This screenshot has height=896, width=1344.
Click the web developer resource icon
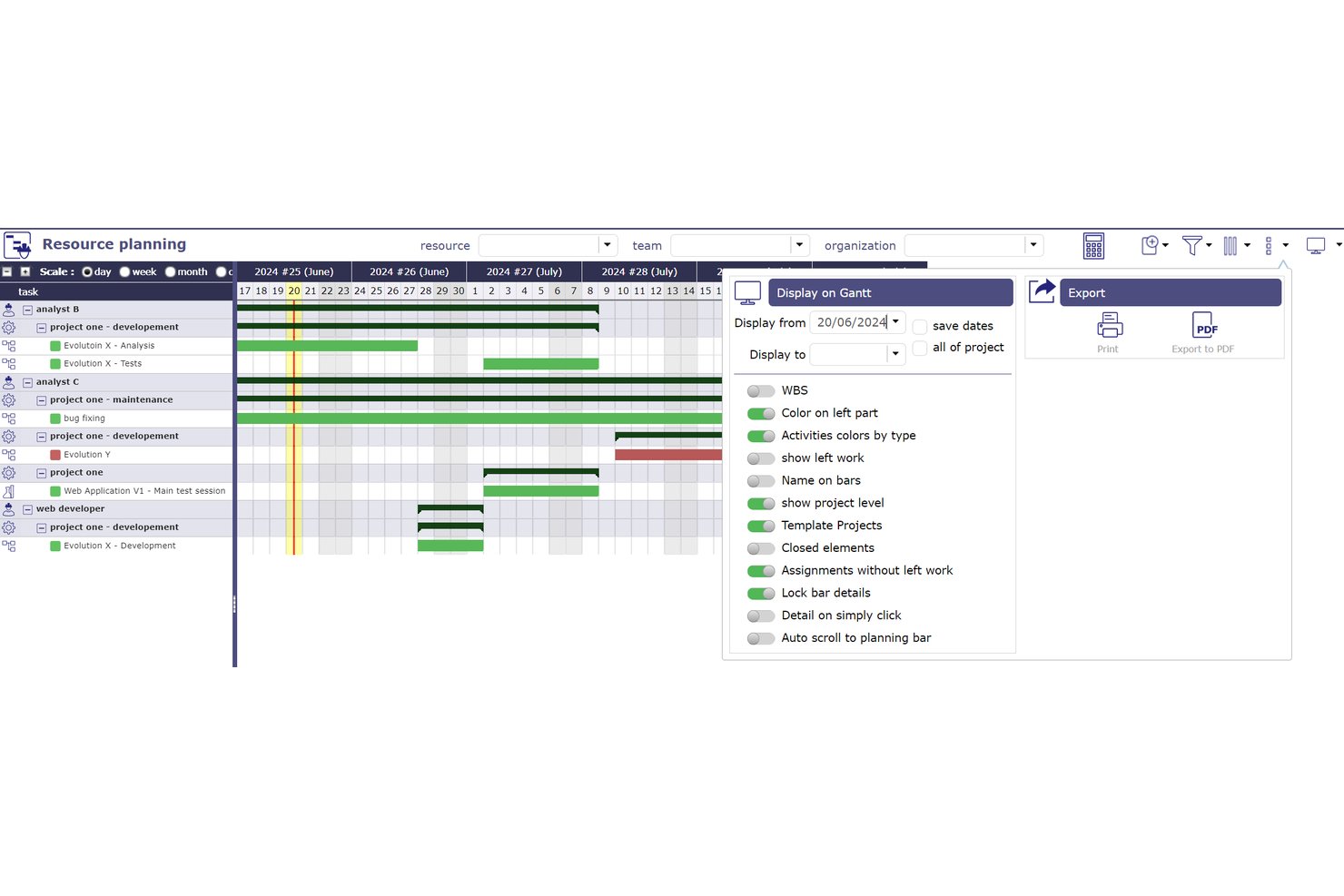point(9,509)
